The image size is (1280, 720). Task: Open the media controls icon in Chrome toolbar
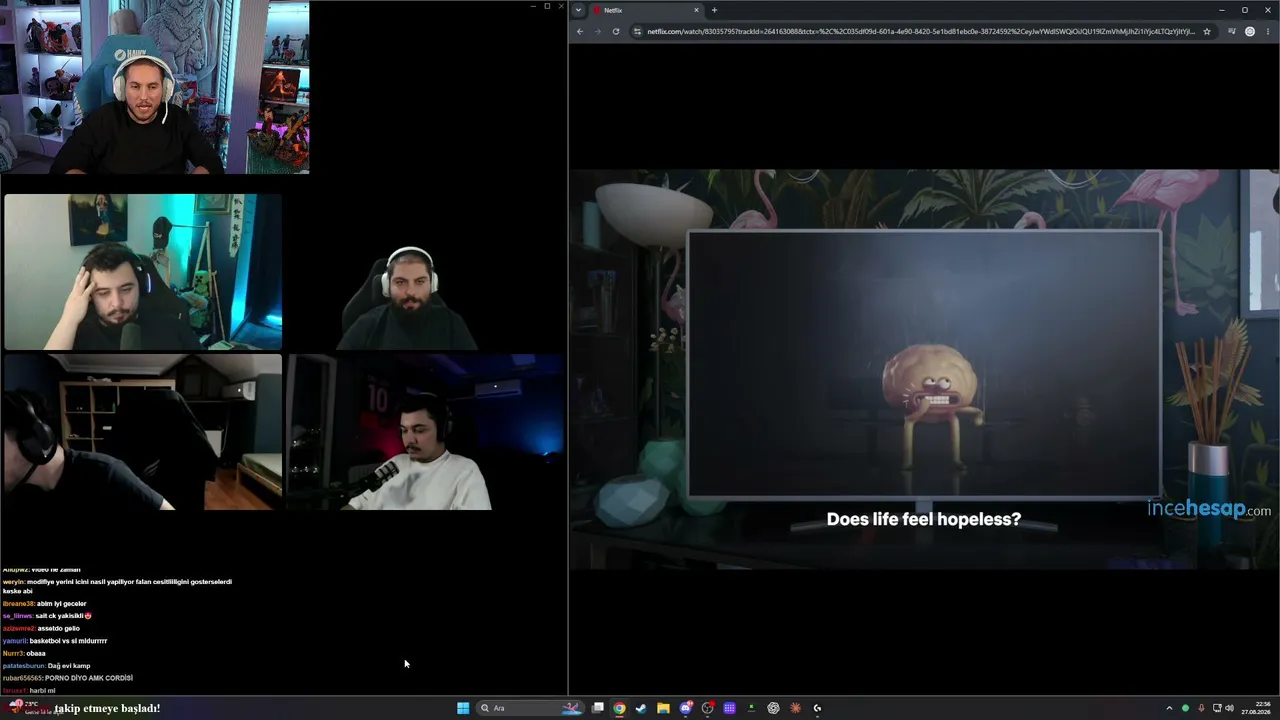click(1232, 31)
